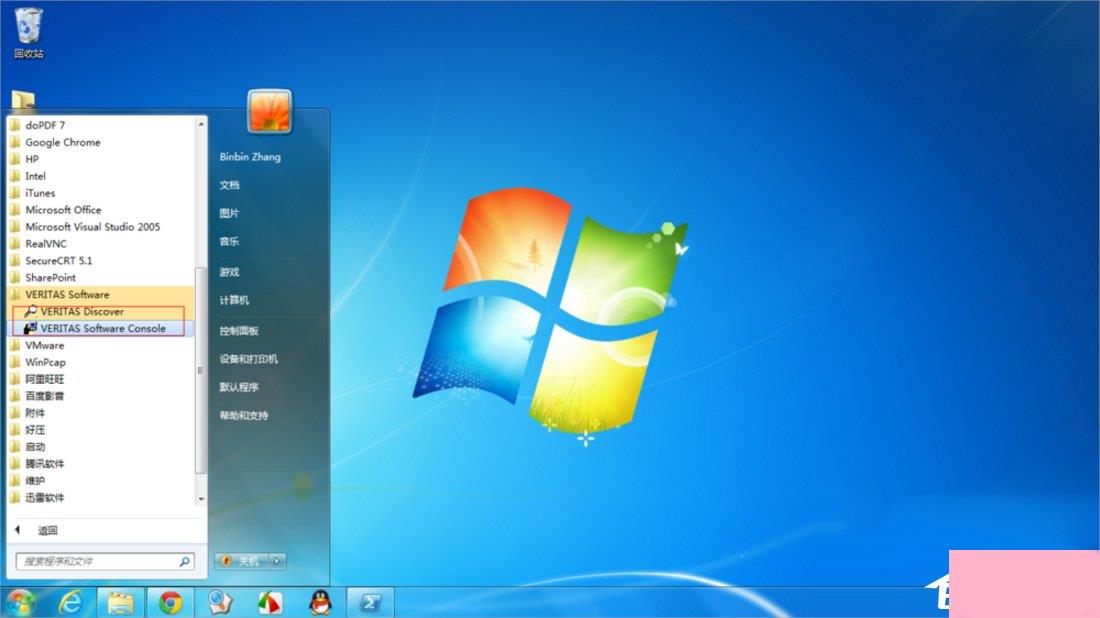1100x618 pixels.
Task: Open the Recycle Bin desktop icon
Action: [28, 33]
